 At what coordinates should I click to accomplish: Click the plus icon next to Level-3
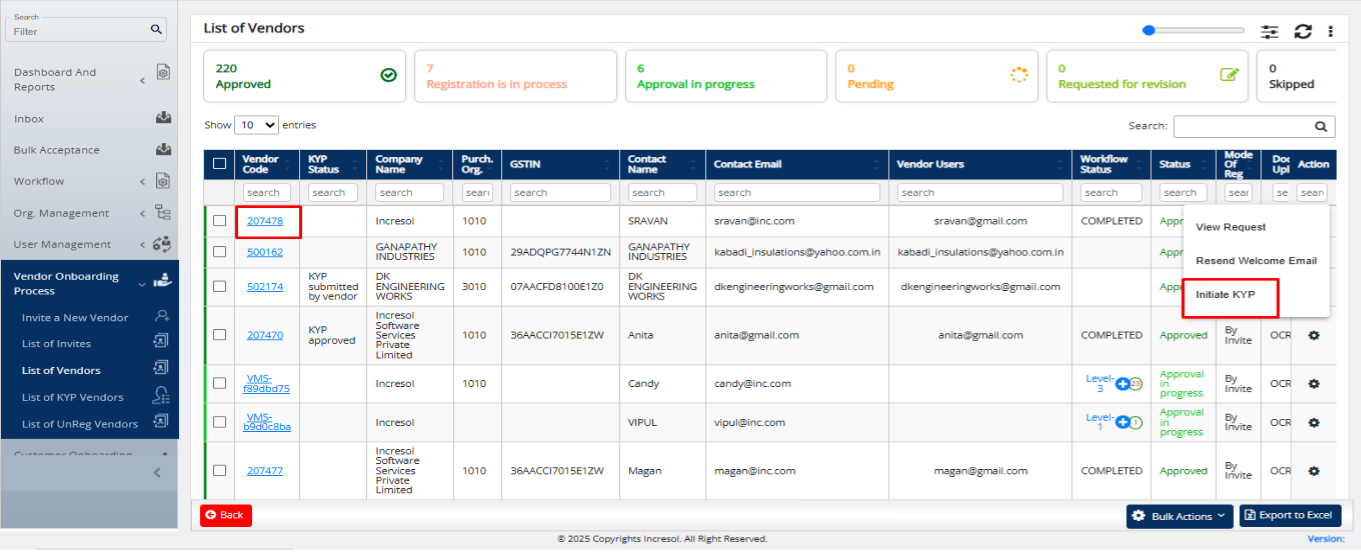[1123, 383]
